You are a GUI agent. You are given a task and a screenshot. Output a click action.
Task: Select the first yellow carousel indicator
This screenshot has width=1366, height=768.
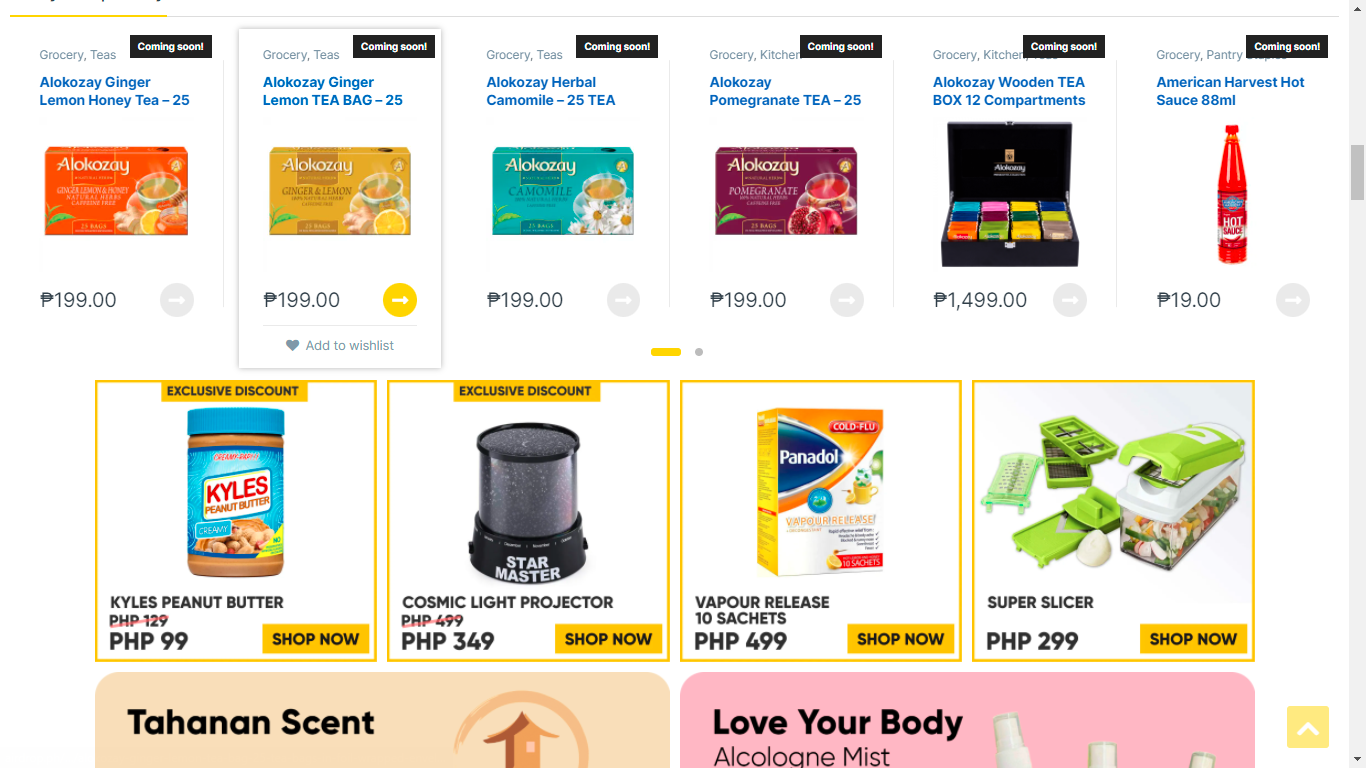pyautogui.click(x=666, y=352)
